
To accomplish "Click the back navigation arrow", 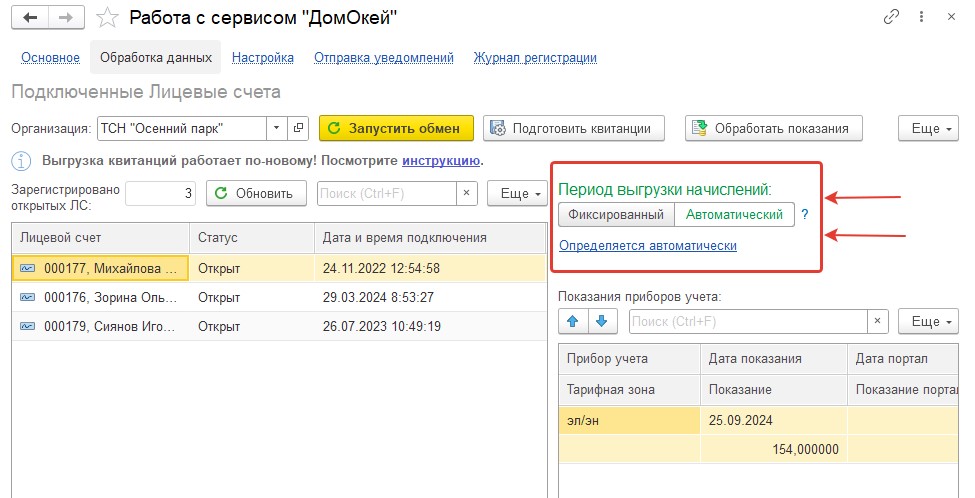I will [30, 18].
